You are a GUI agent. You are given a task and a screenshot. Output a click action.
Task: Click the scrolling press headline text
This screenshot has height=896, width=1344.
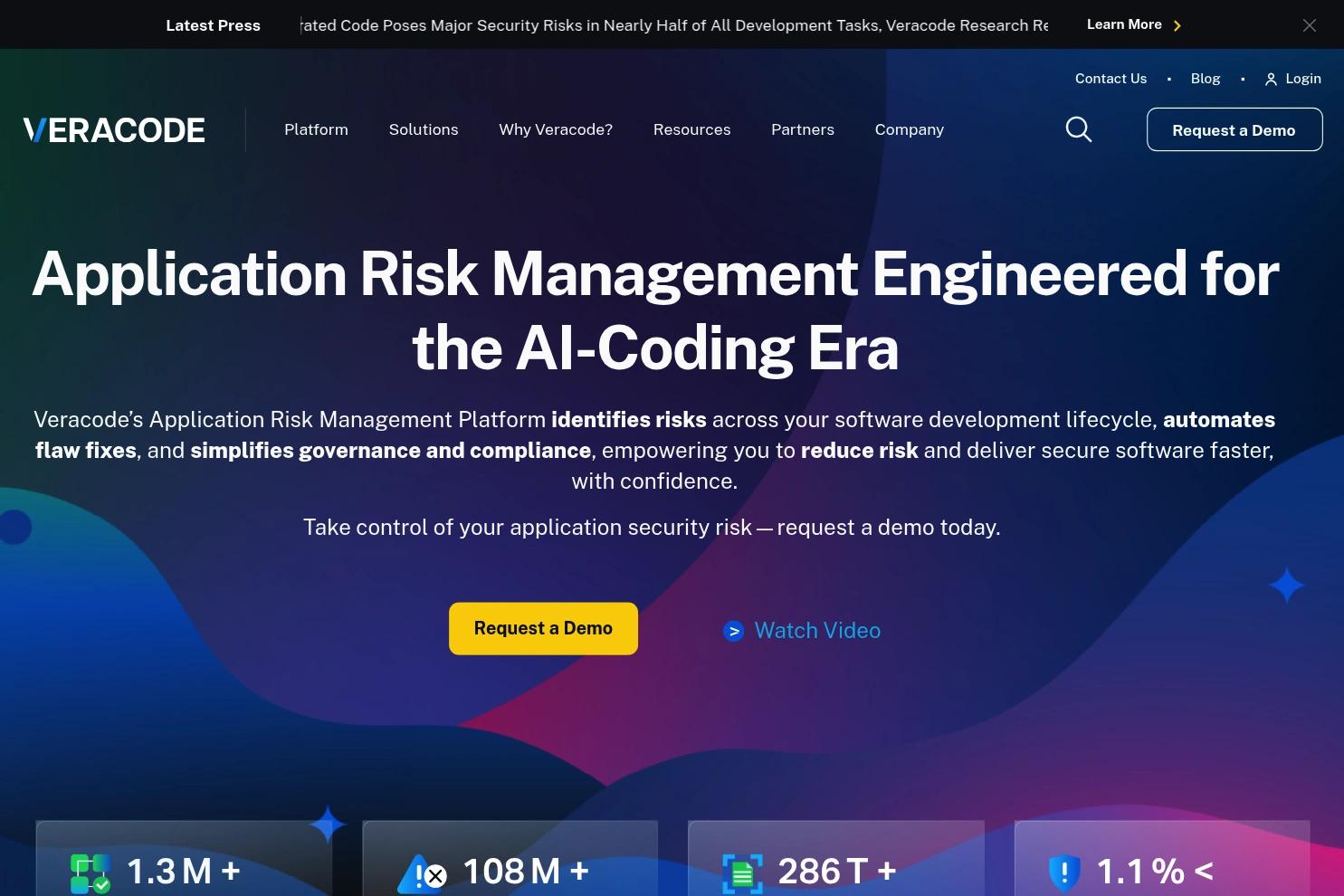674,25
